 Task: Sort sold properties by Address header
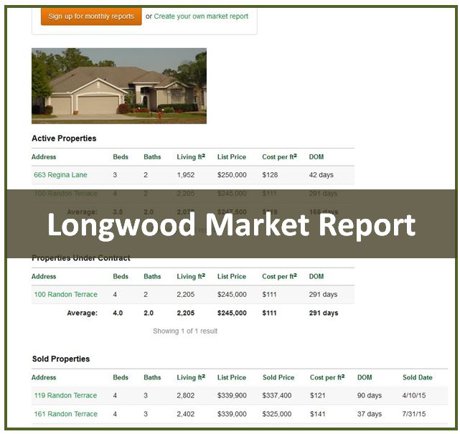tap(44, 378)
